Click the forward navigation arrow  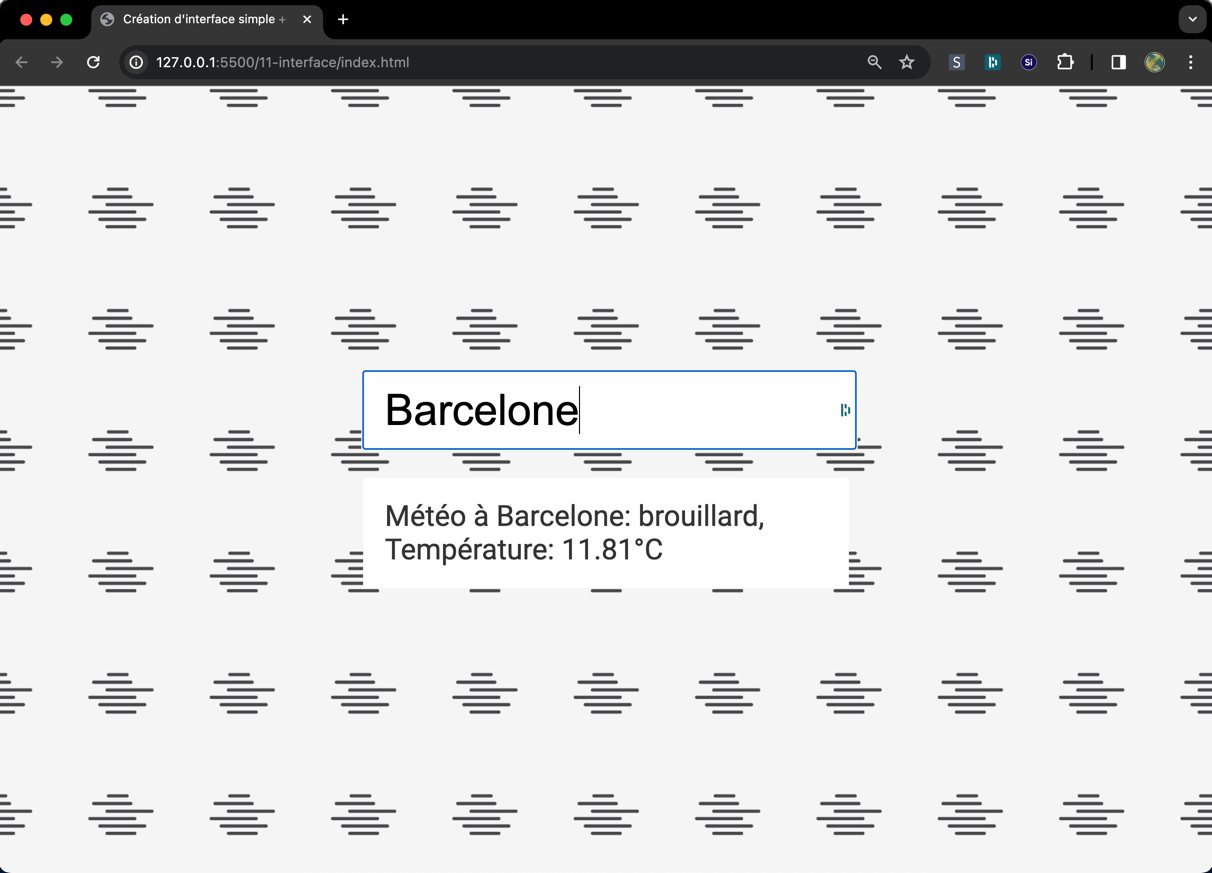point(57,62)
